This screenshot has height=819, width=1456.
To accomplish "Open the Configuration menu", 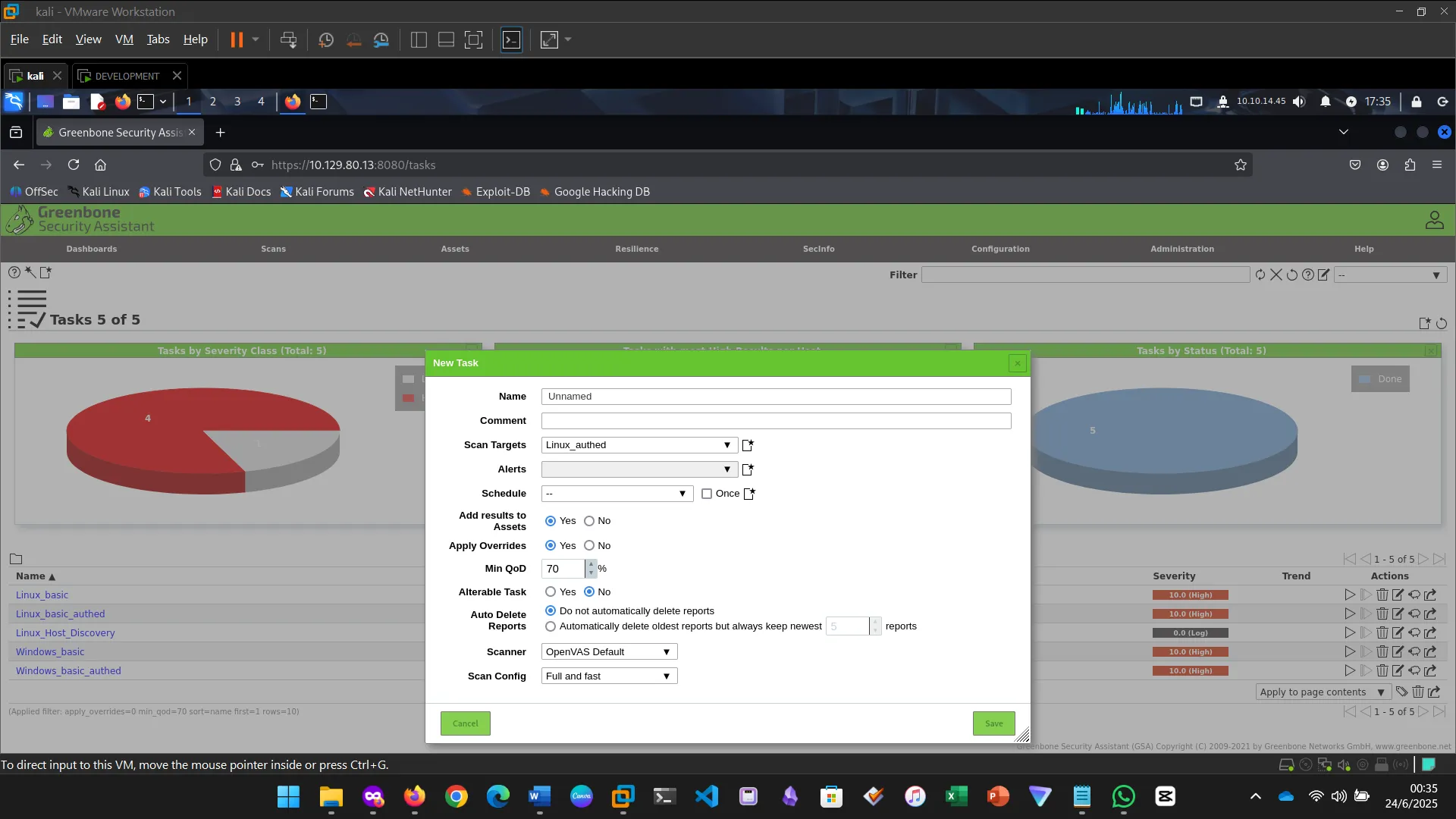I will pos(1000,249).
